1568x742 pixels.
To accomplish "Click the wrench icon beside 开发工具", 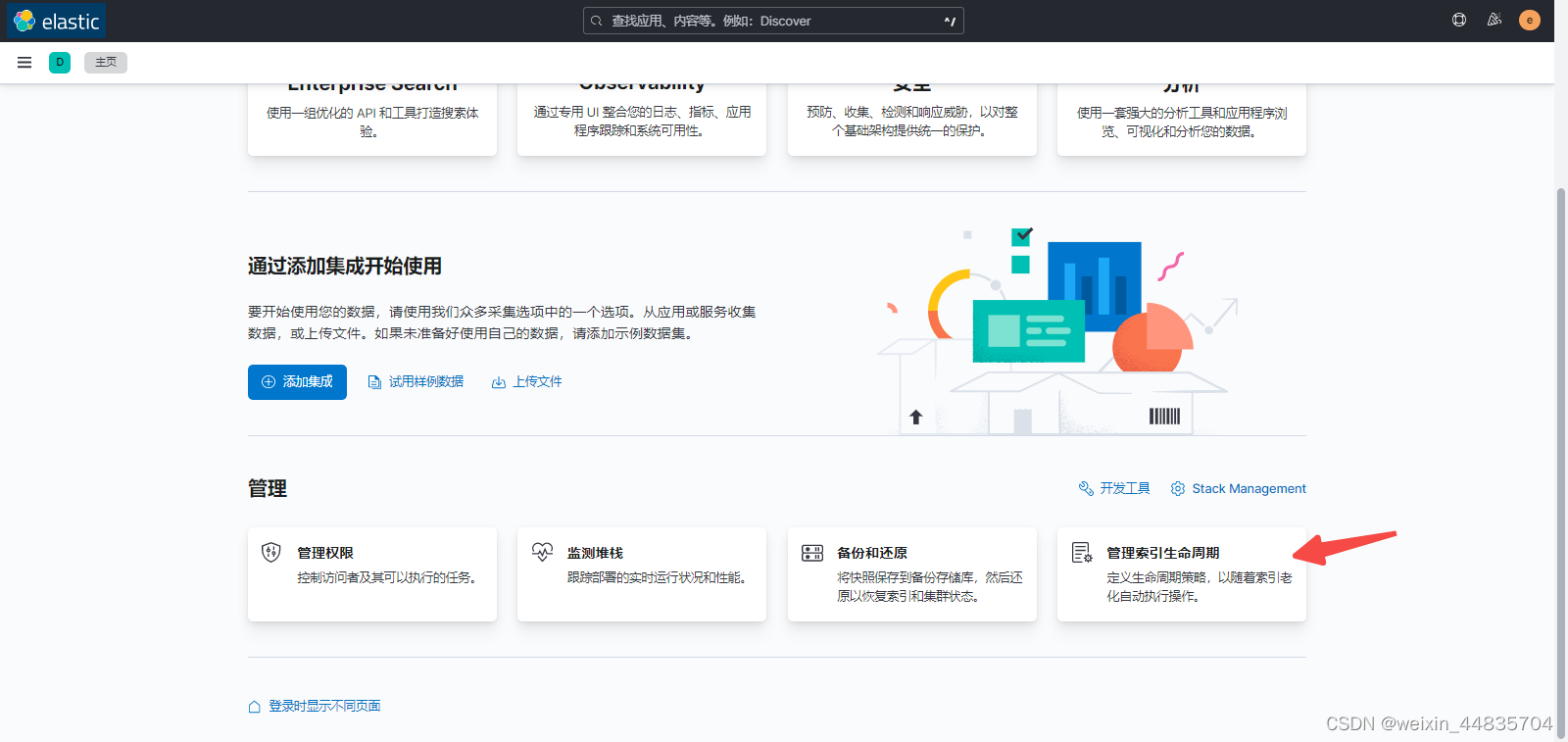I will 1086,488.
